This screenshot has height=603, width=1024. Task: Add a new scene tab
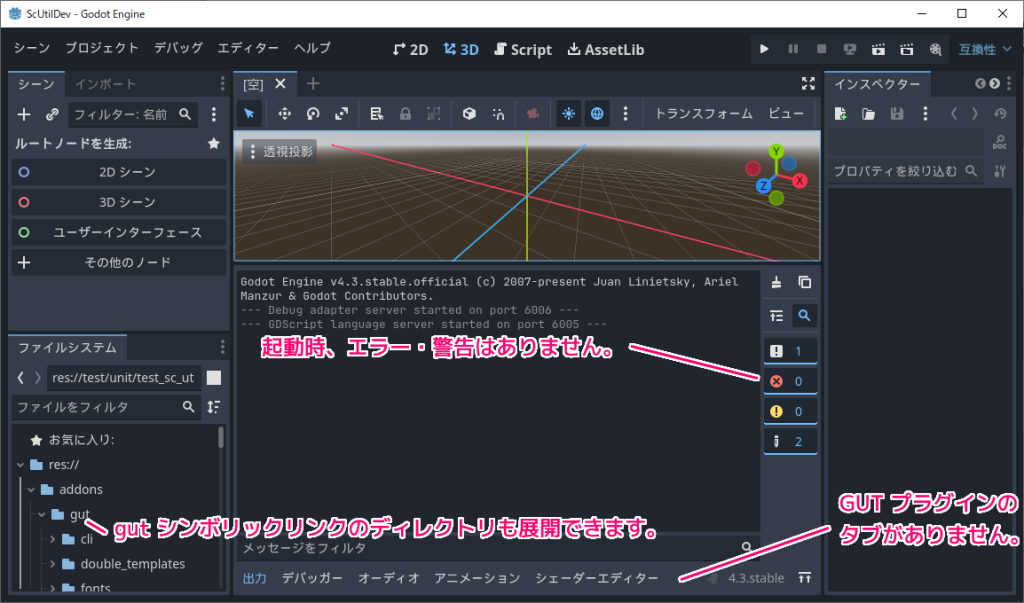click(313, 84)
